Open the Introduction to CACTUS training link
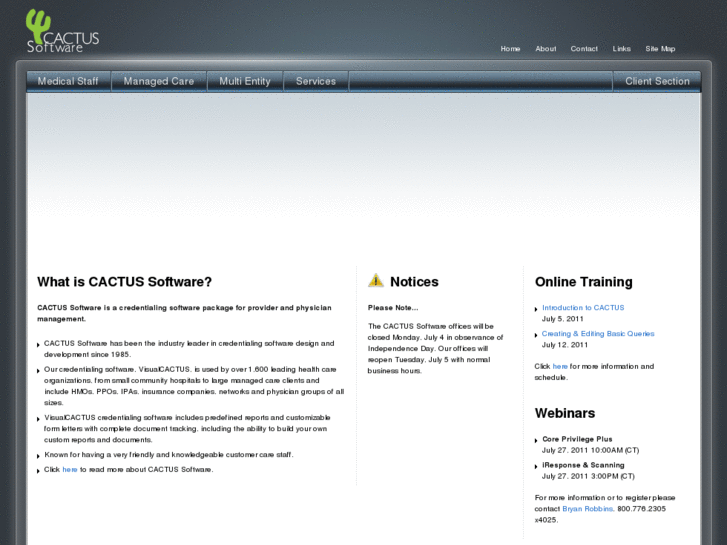The width and height of the screenshot is (727, 545). click(583, 308)
